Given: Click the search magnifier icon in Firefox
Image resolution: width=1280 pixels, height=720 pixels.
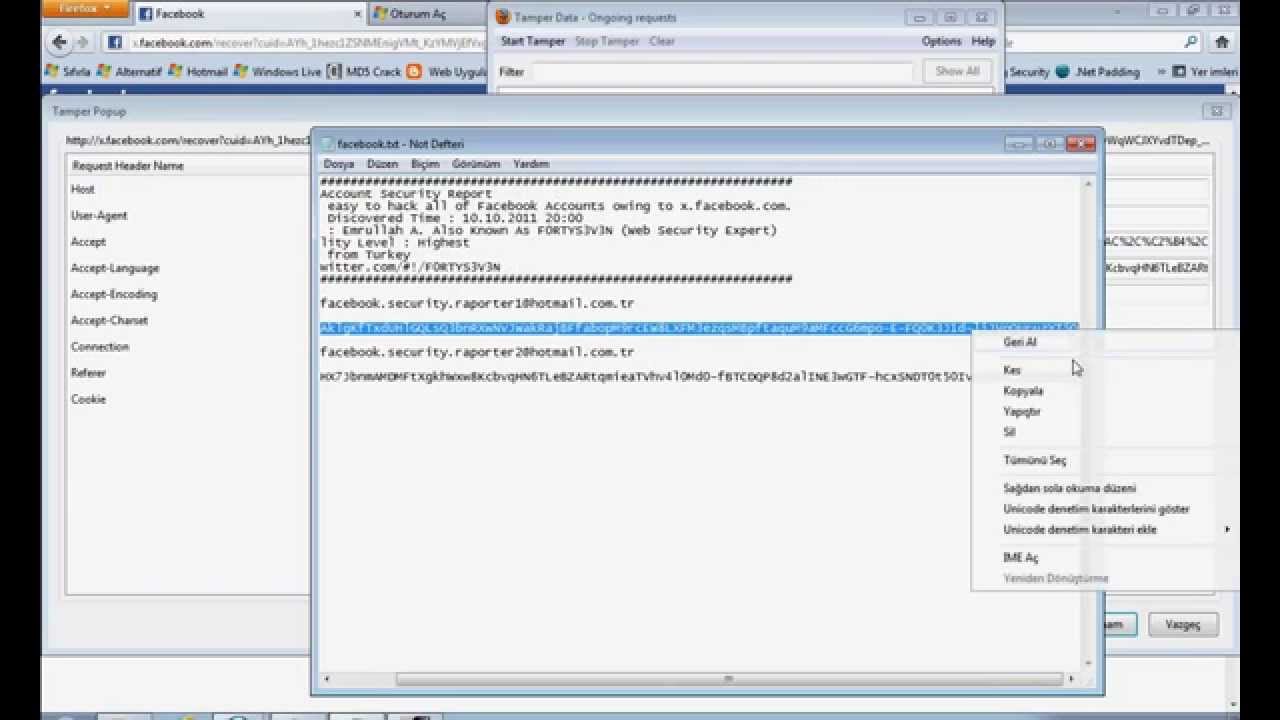Looking at the screenshot, I should [x=1190, y=42].
